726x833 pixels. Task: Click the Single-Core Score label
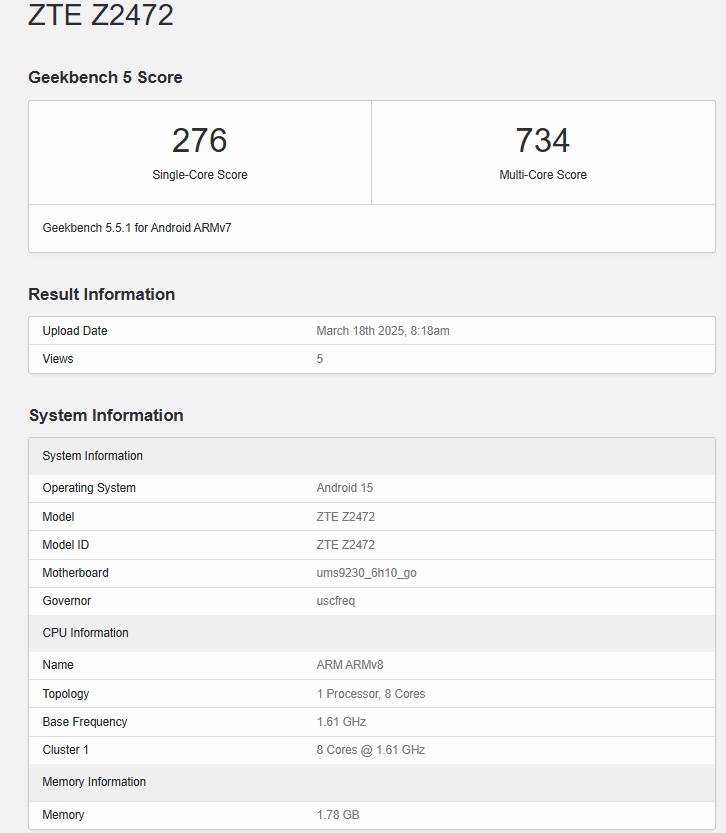(x=200, y=175)
